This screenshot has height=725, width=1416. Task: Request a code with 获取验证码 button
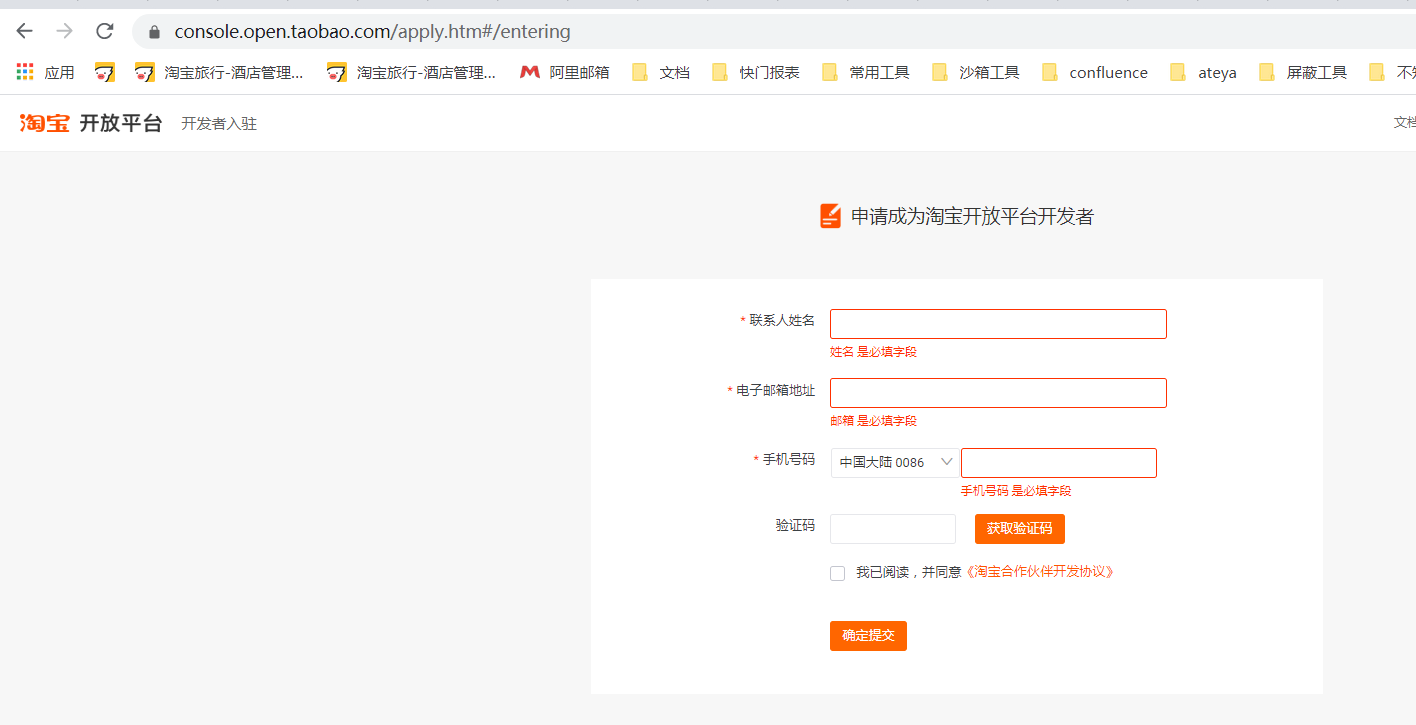point(1020,529)
